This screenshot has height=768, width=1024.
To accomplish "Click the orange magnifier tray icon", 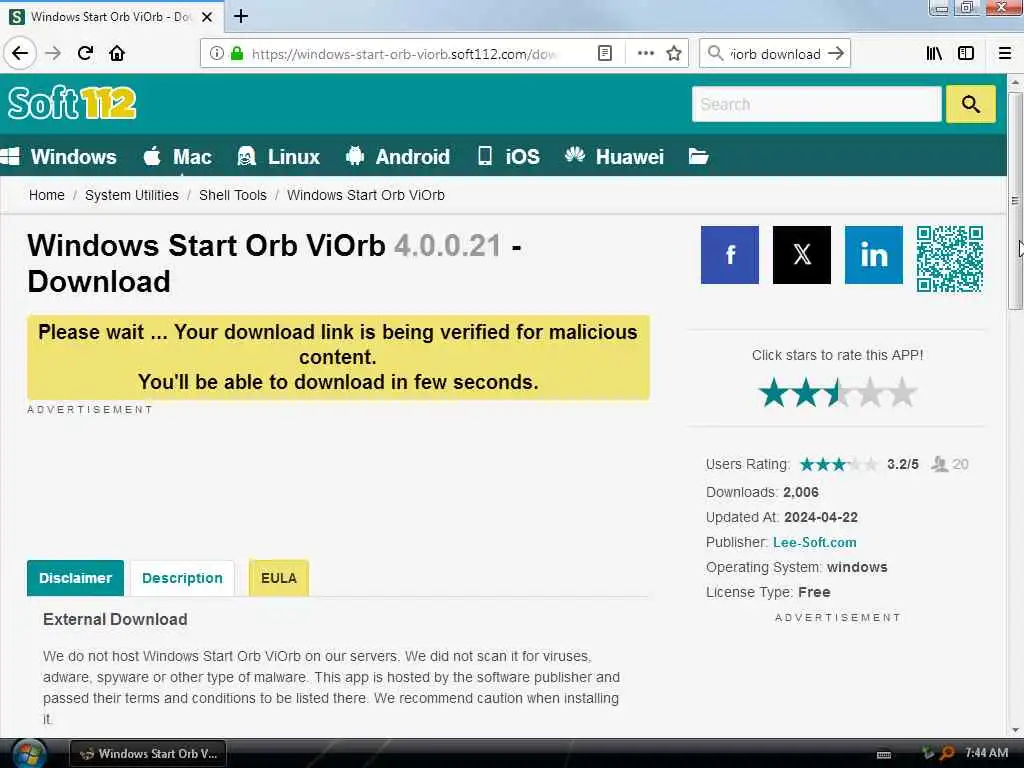I will 946,754.
